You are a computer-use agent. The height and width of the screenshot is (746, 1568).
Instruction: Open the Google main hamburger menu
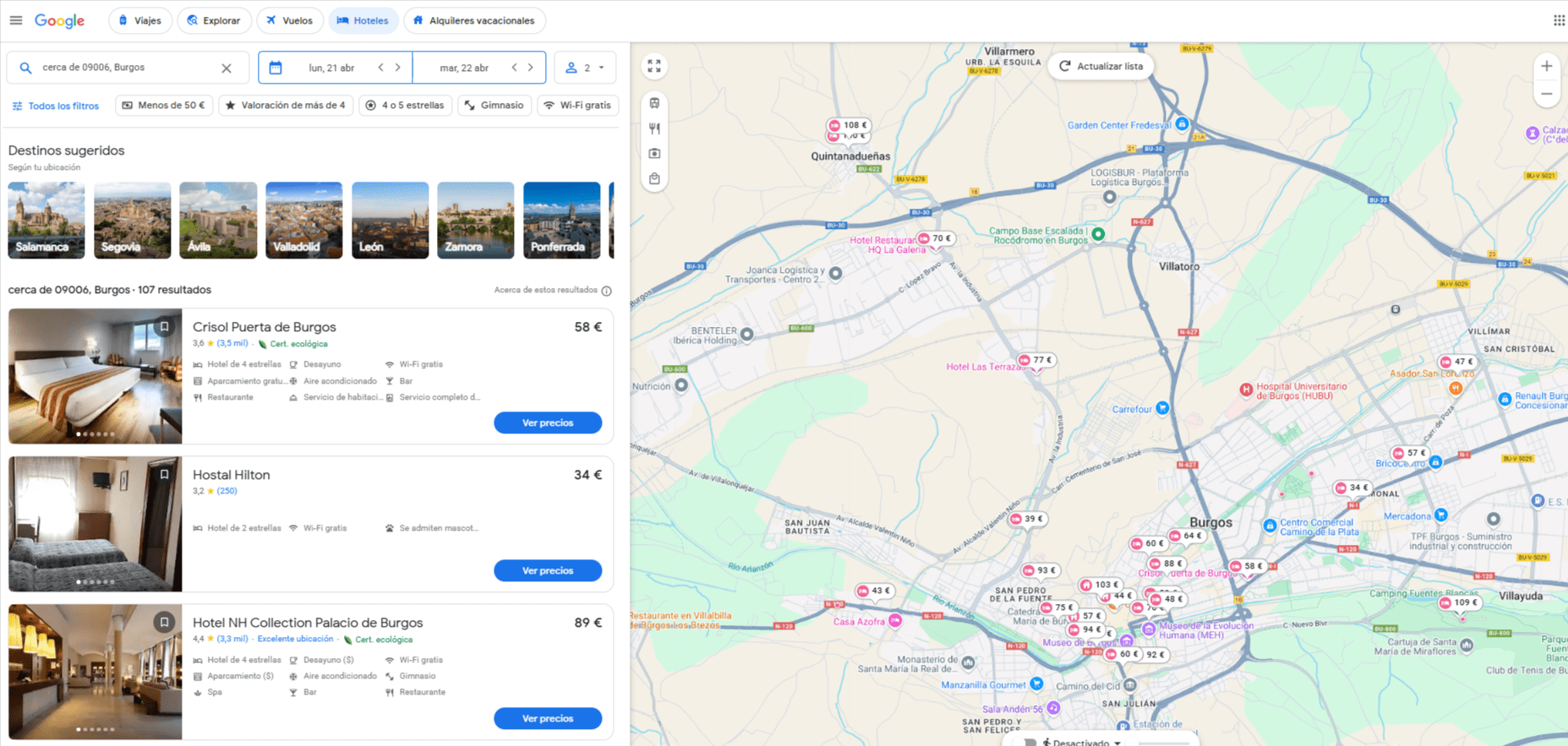click(x=16, y=20)
